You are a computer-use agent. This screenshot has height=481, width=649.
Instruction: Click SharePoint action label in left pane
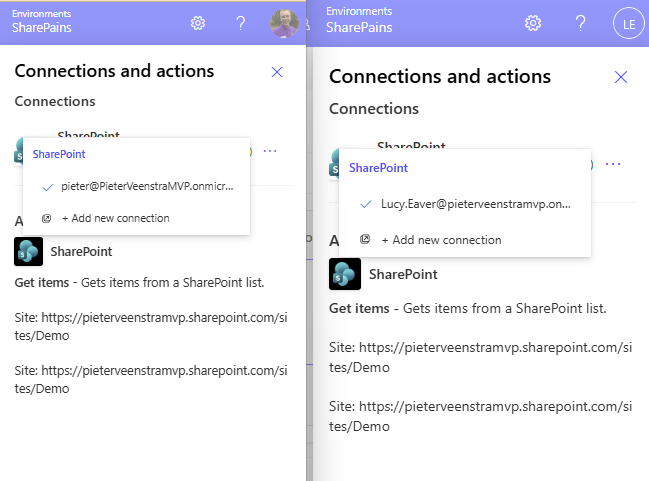click(x=81, y=252)
